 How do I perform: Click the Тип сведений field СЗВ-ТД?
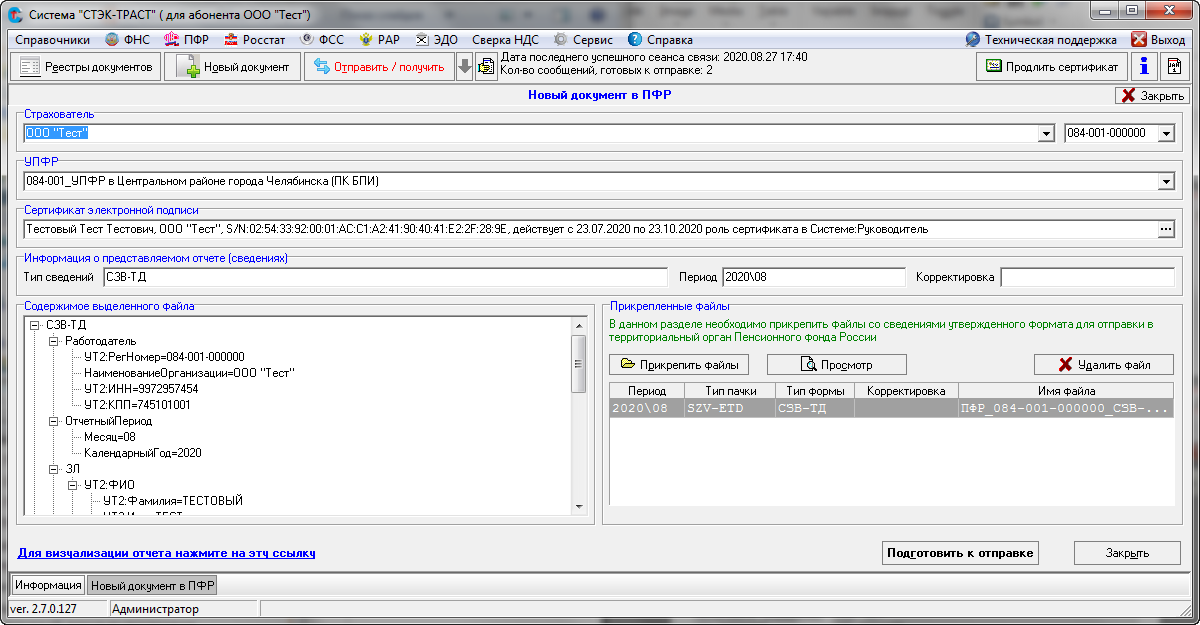coord(384,277)
